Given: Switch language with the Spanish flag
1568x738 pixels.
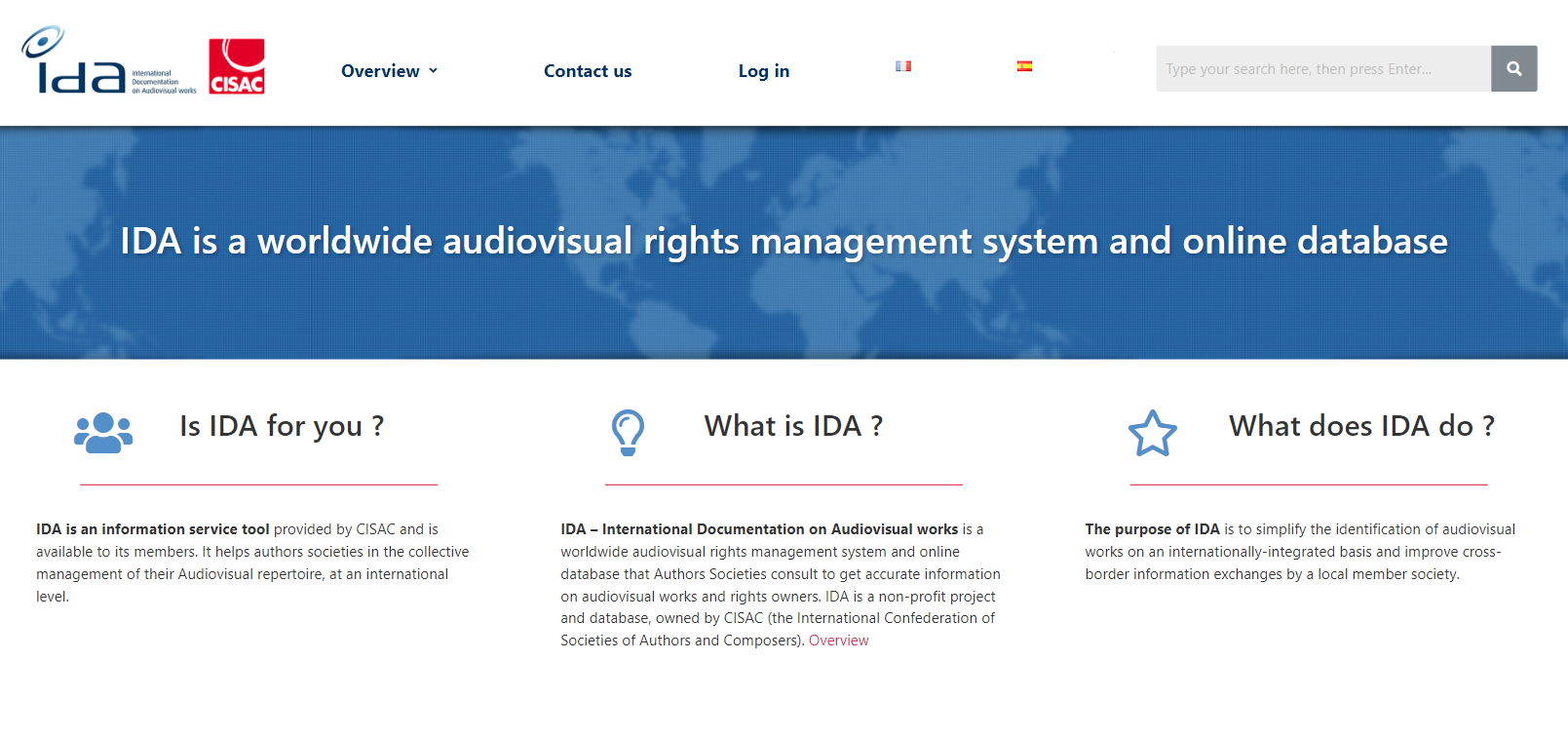Looking at the screenshot, I should [1024, 66].
